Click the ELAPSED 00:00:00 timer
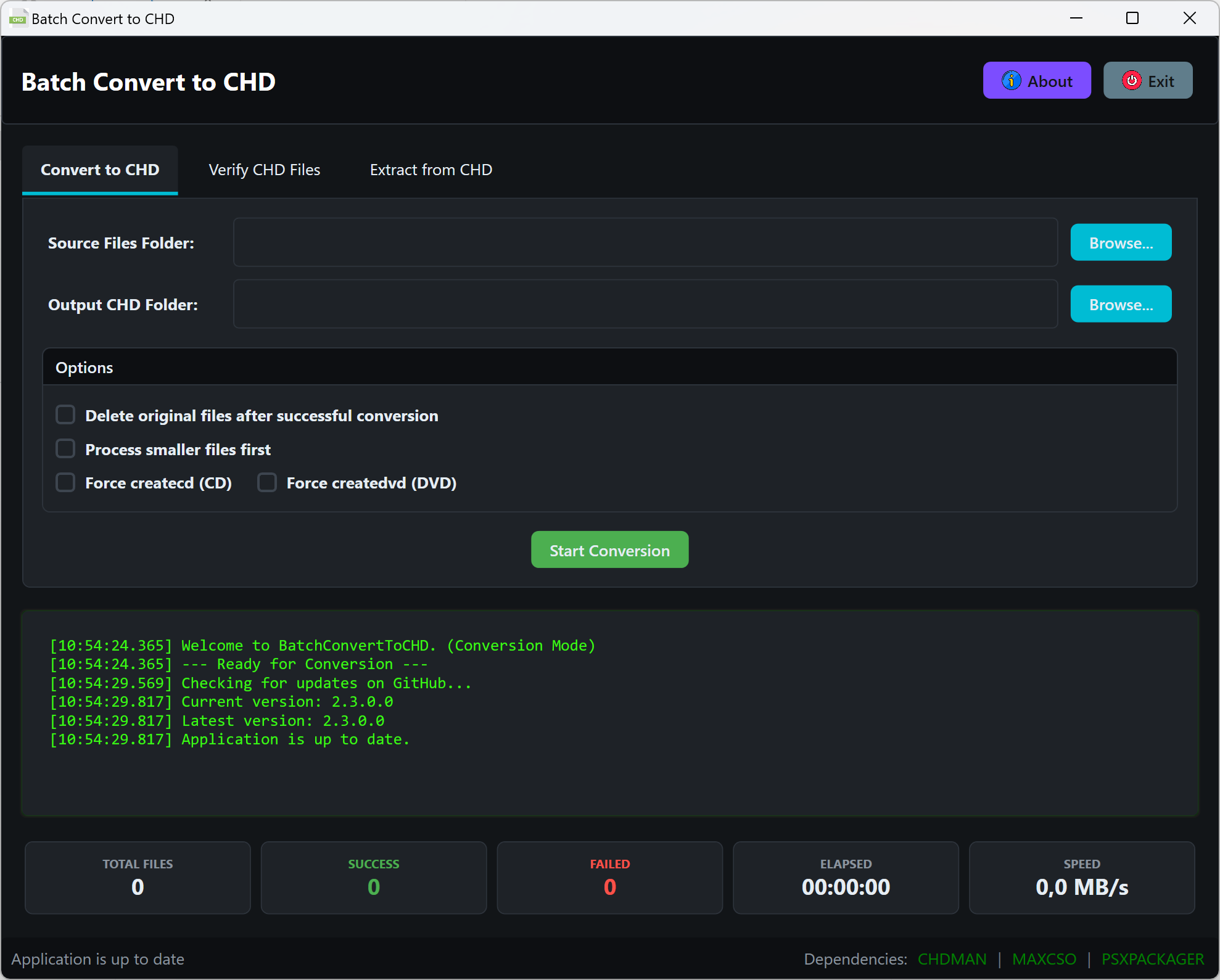Screen dimensions: 1220x980 pos(846,878)
